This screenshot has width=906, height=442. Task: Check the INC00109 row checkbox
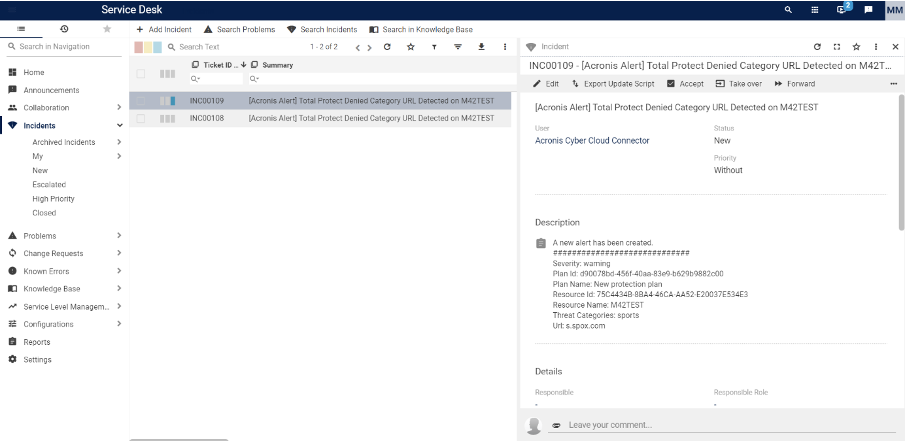click(x=141, y=101)
